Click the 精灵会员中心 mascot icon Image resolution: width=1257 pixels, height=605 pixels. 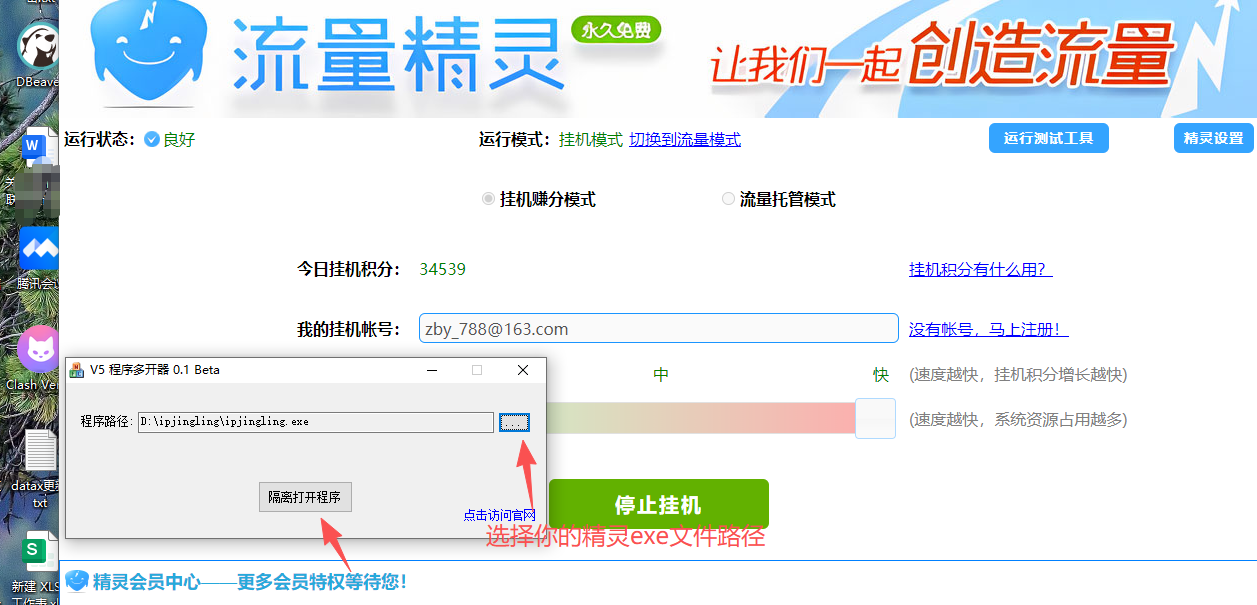pos(77,580)
